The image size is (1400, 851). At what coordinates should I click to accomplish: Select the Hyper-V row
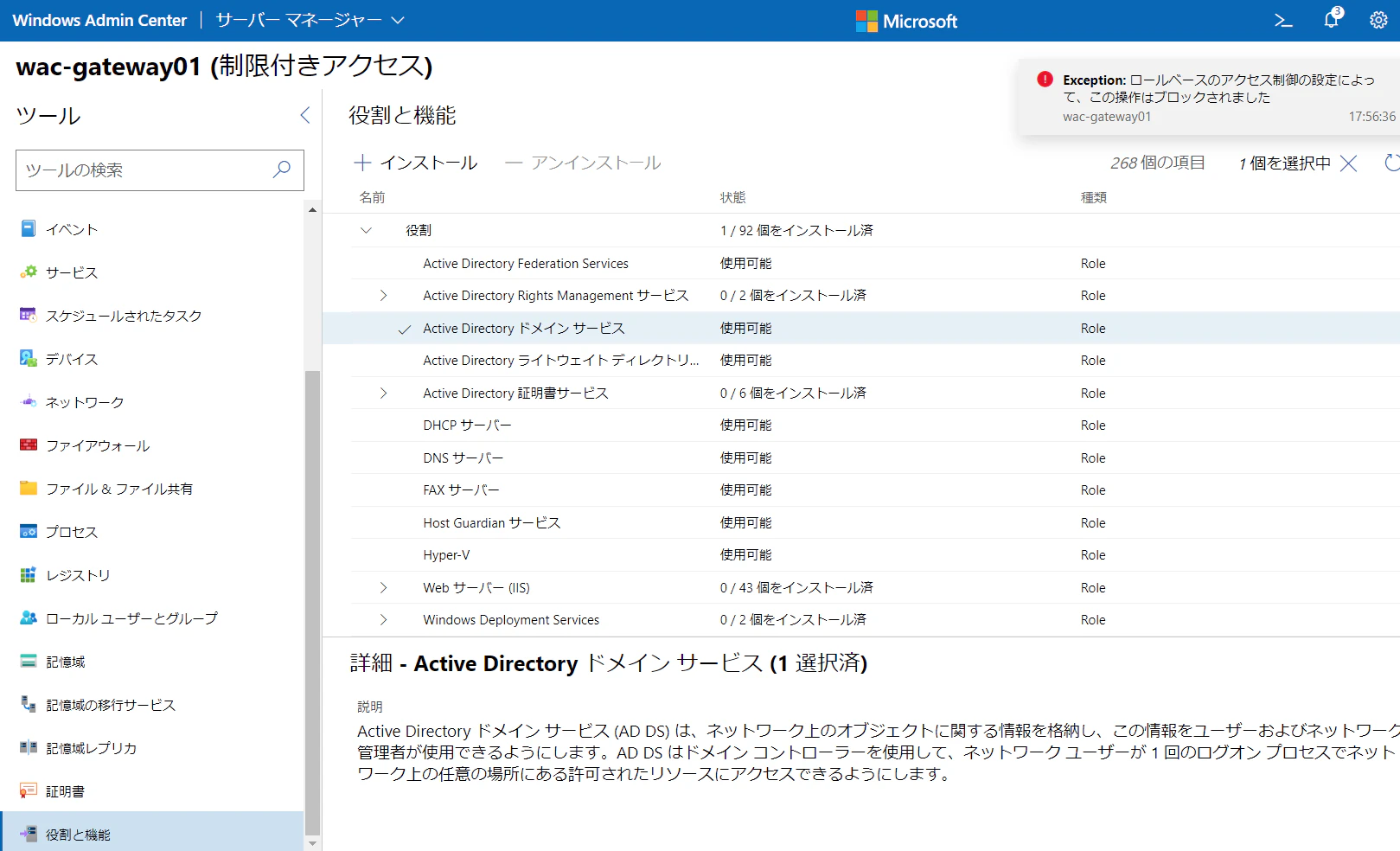coord(861,555)
